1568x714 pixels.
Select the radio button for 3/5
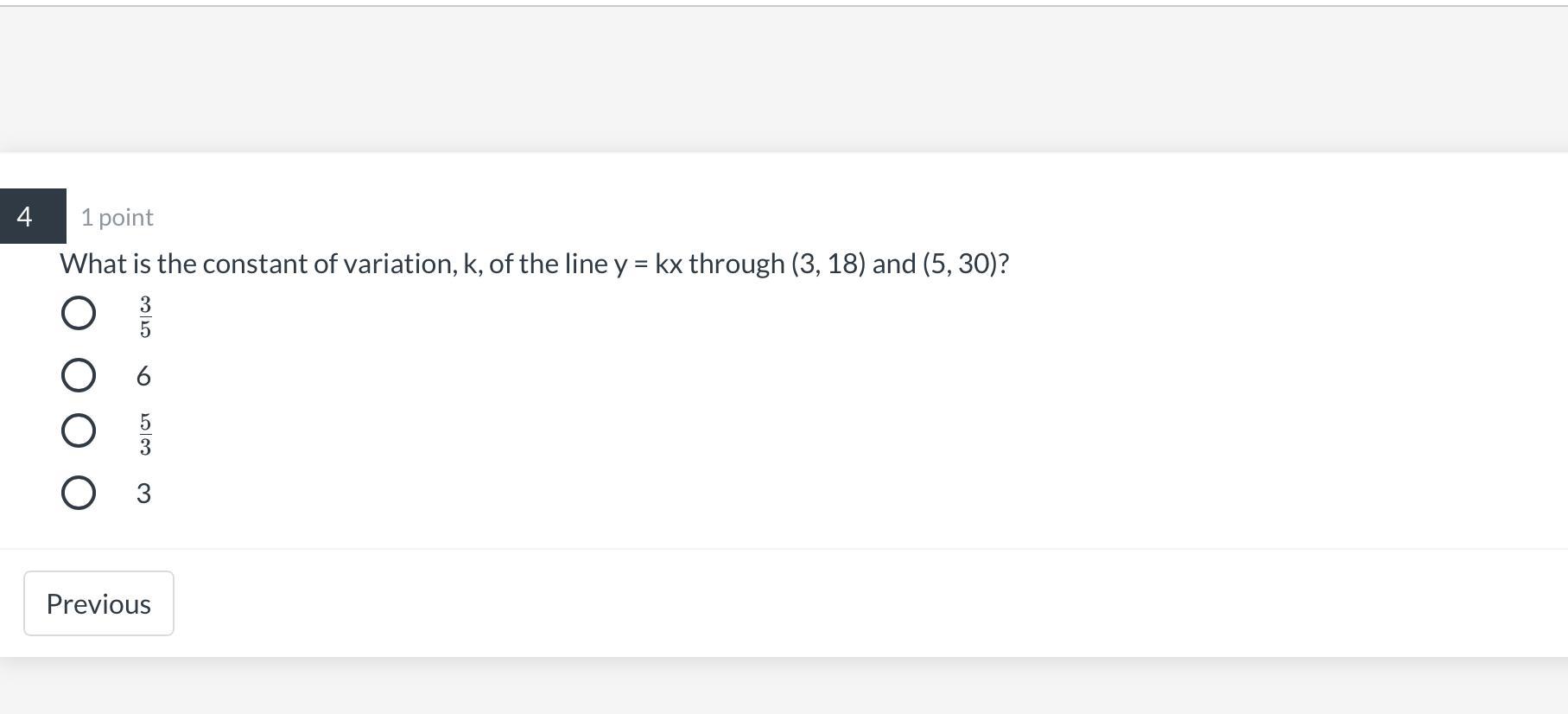[79, 313]
